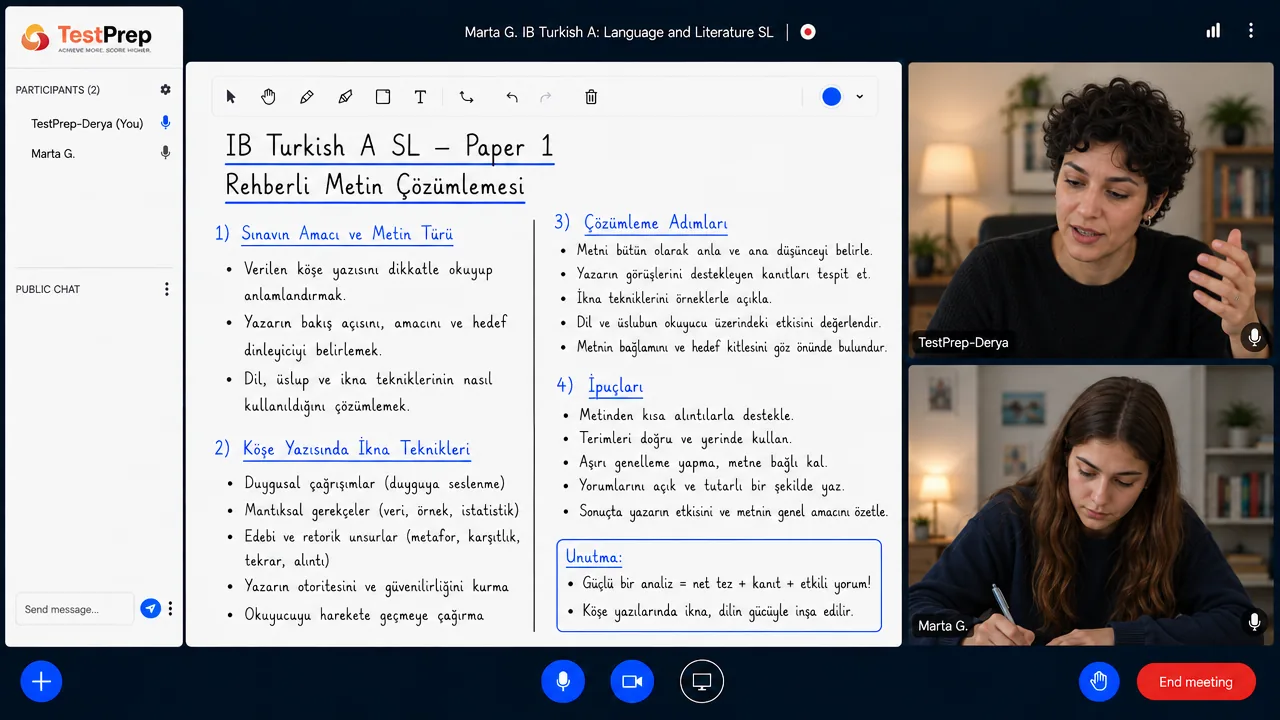Image resolution: width=1280 pixels, height=720 pixels.
Task: Redo whiteboard action
Action: 546,97
